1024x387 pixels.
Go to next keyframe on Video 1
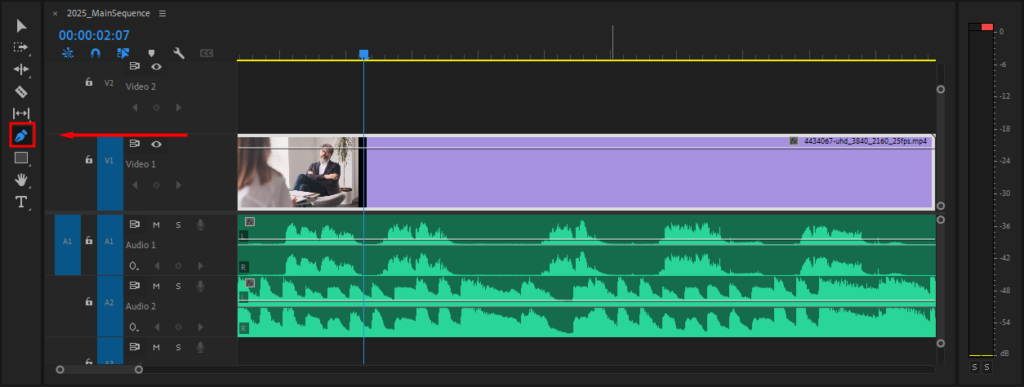click(x=178, y=185)
